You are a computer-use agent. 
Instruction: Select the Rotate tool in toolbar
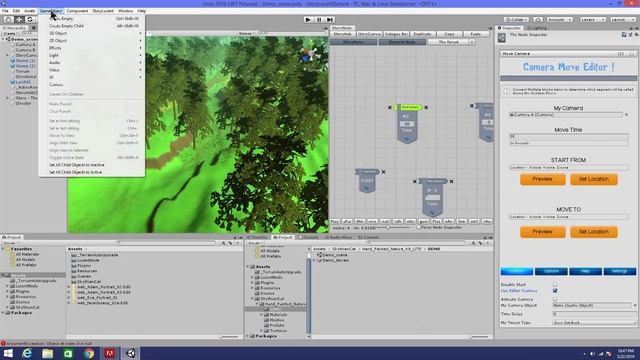tap(29, 20)
